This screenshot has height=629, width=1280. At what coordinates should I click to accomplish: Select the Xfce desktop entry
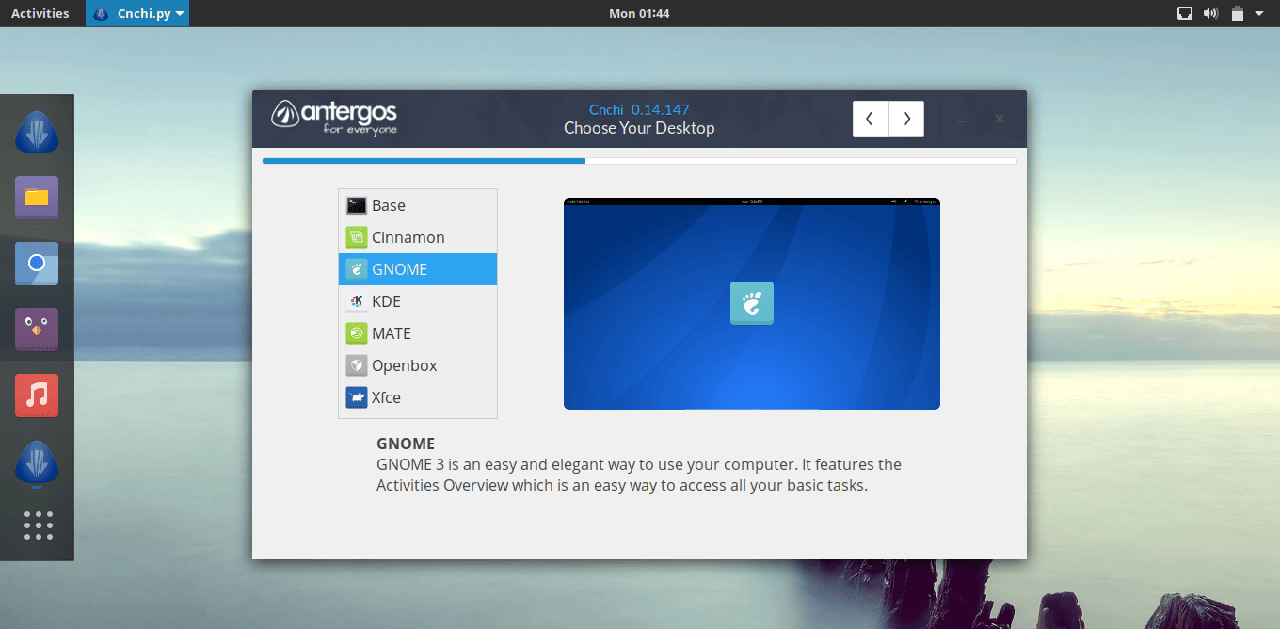pyautogui.click(x=418, y=397)
